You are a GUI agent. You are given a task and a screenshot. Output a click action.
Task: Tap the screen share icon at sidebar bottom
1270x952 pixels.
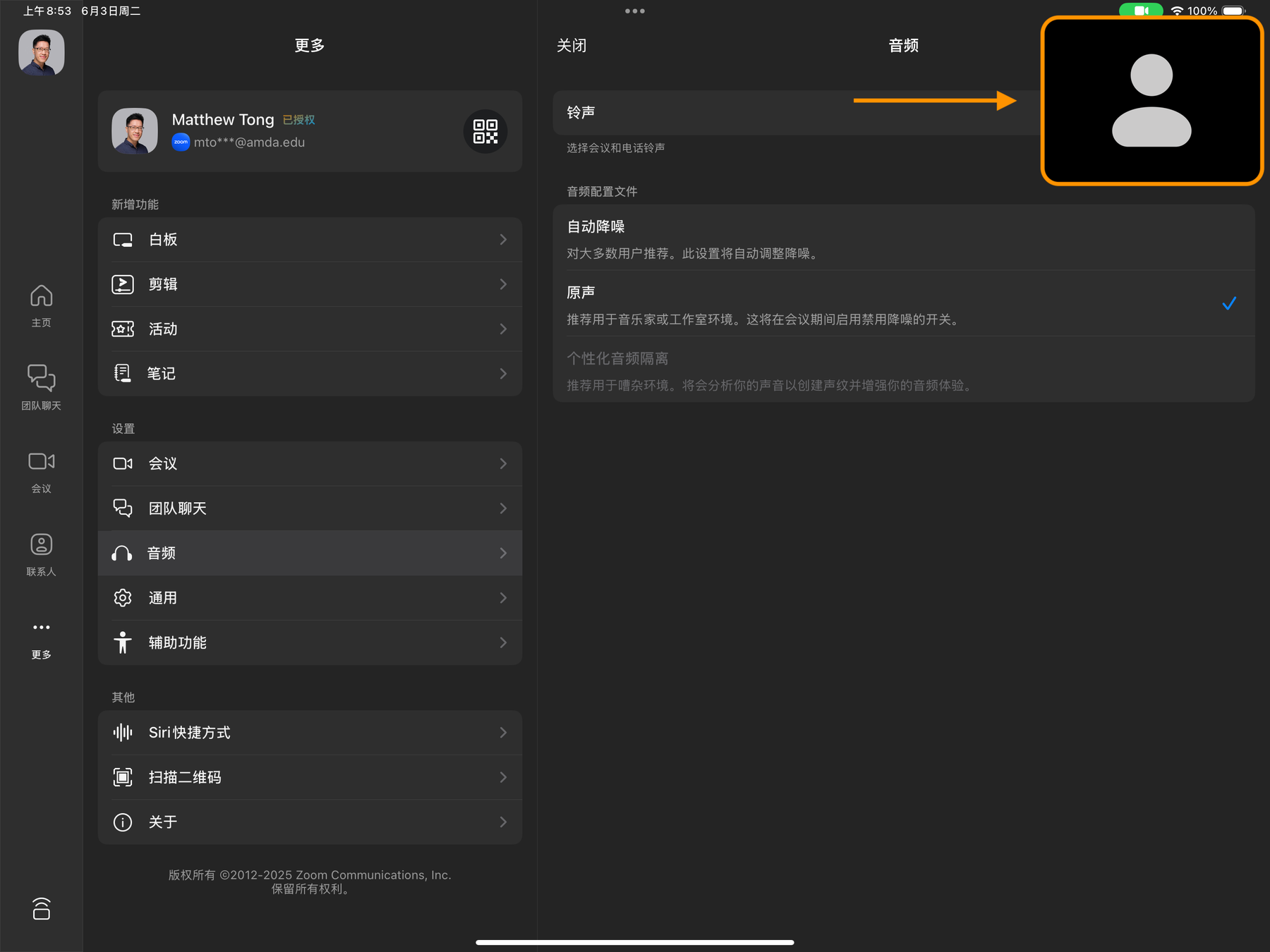coord(41,909)
